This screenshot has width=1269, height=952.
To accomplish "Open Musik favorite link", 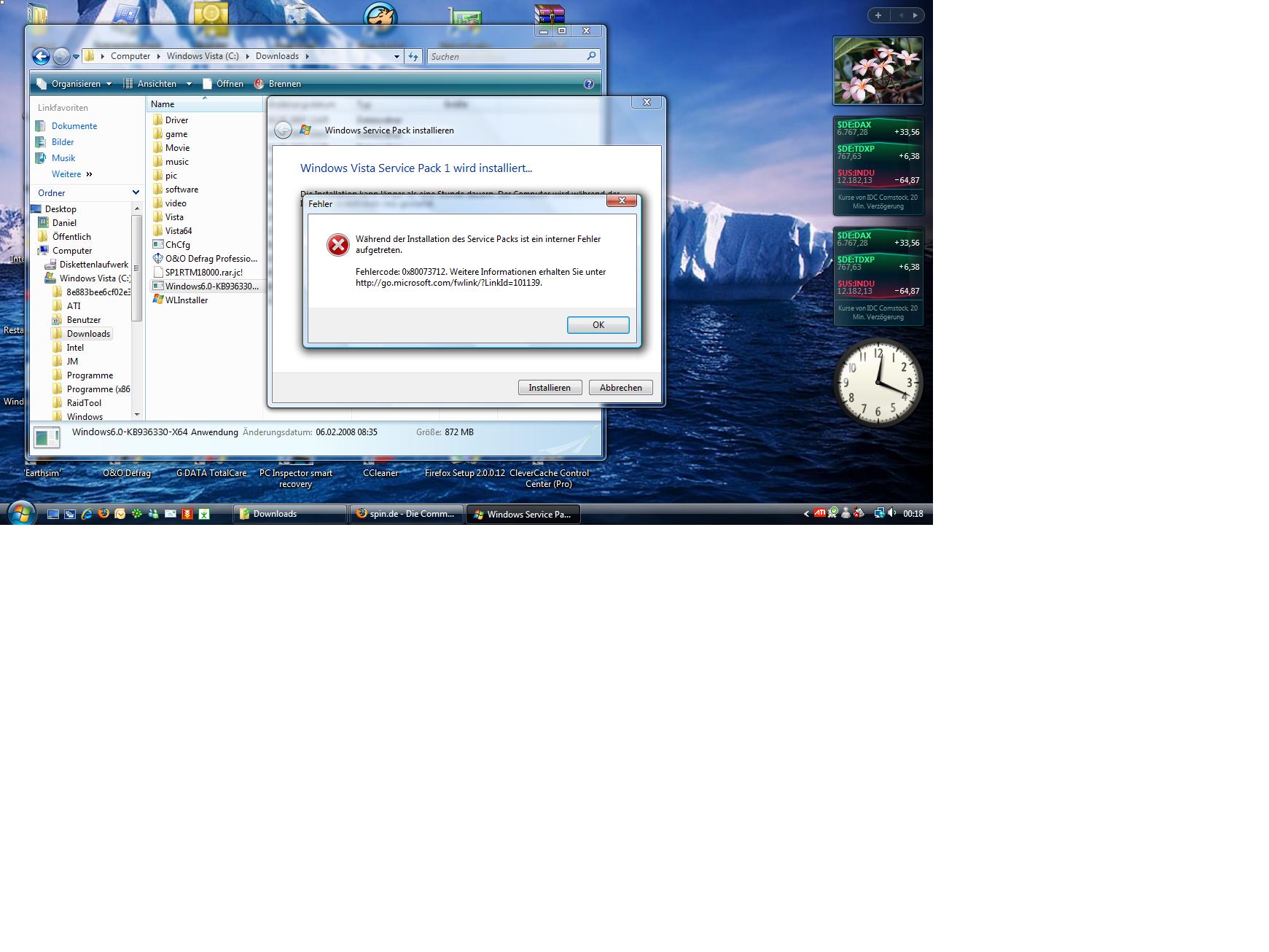I will 63,158.
